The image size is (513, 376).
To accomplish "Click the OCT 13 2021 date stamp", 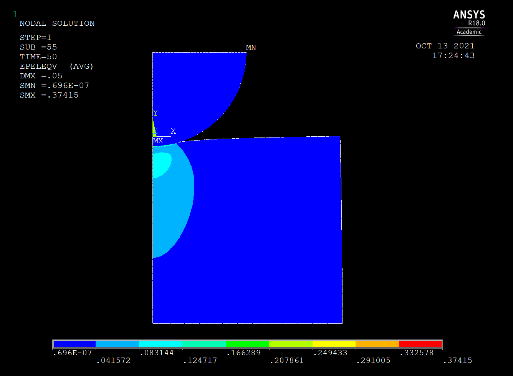I will pyautogui.click(x=445, y=46).
